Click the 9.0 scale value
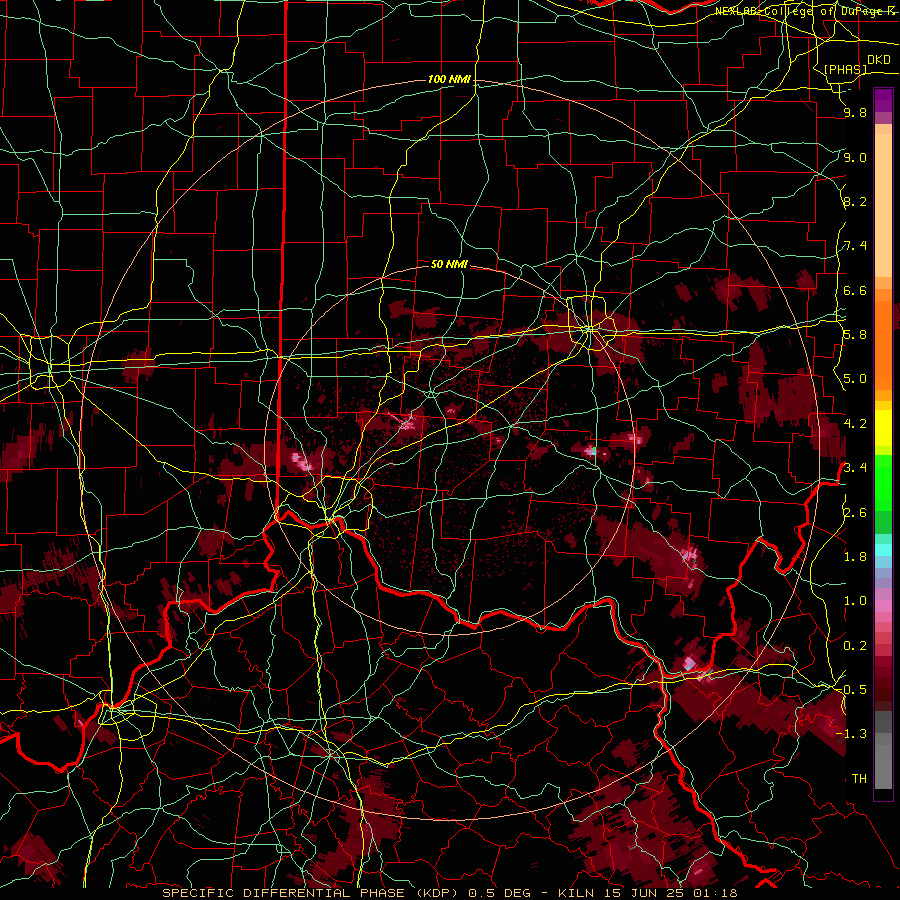Image resolution: width=900 pixels, height=900 pixels. (x=855, y=157)
